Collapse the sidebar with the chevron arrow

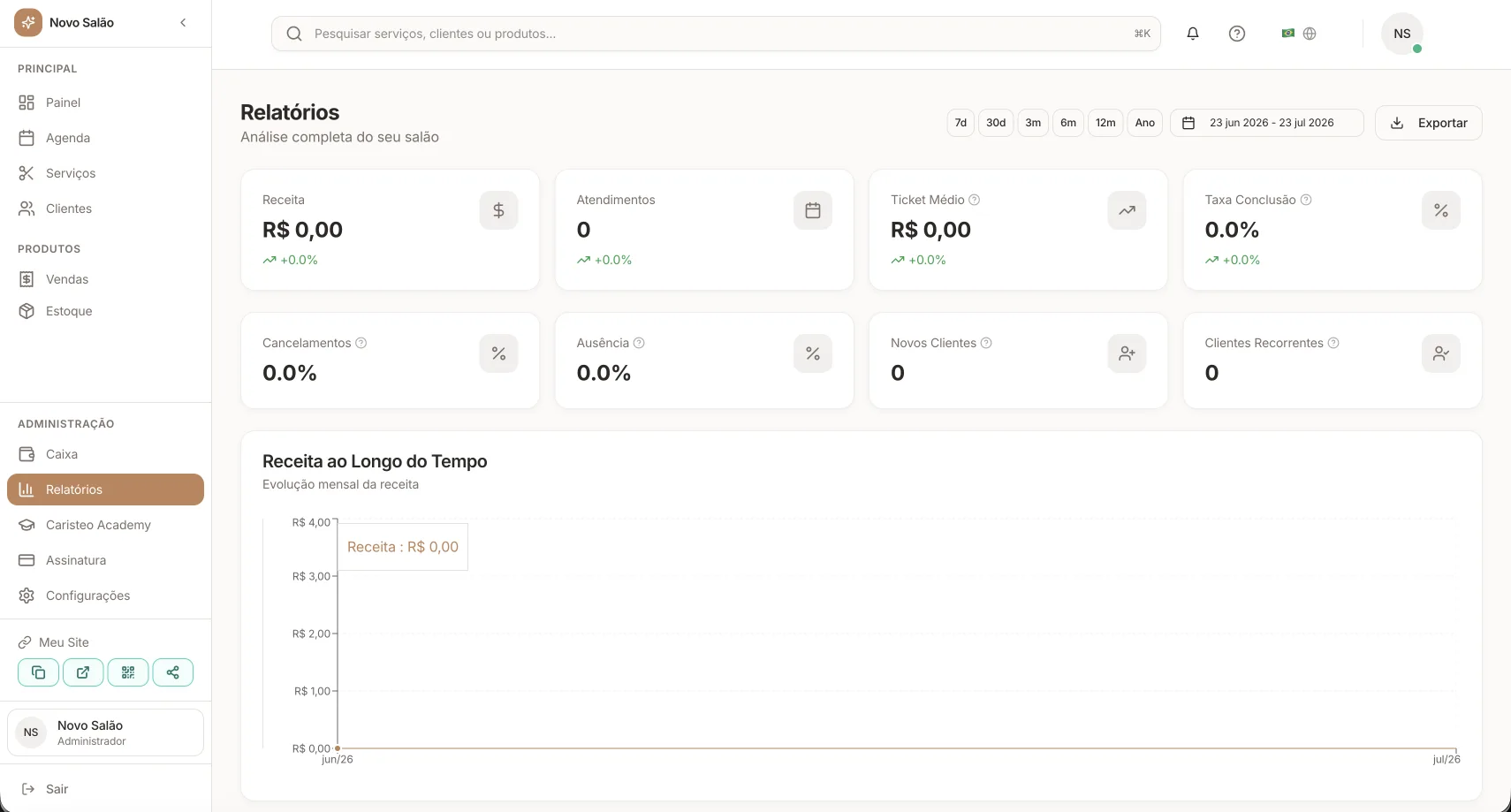click(x=183, y=23)
